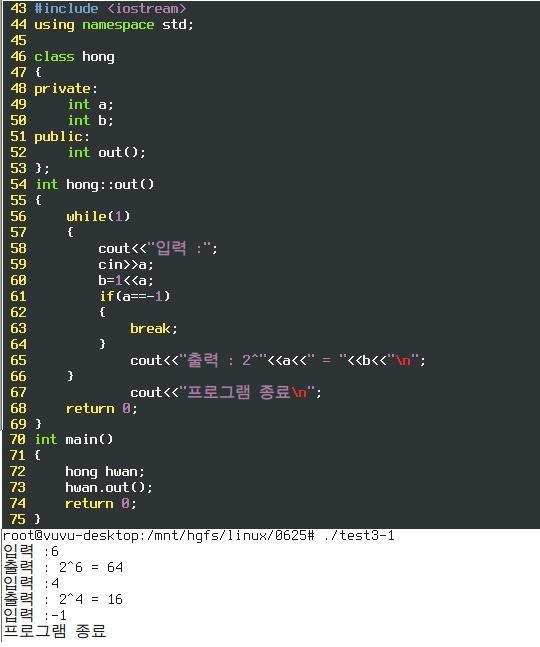
Task: Click 'using namespace std;' on line 44
Action: 113,25
